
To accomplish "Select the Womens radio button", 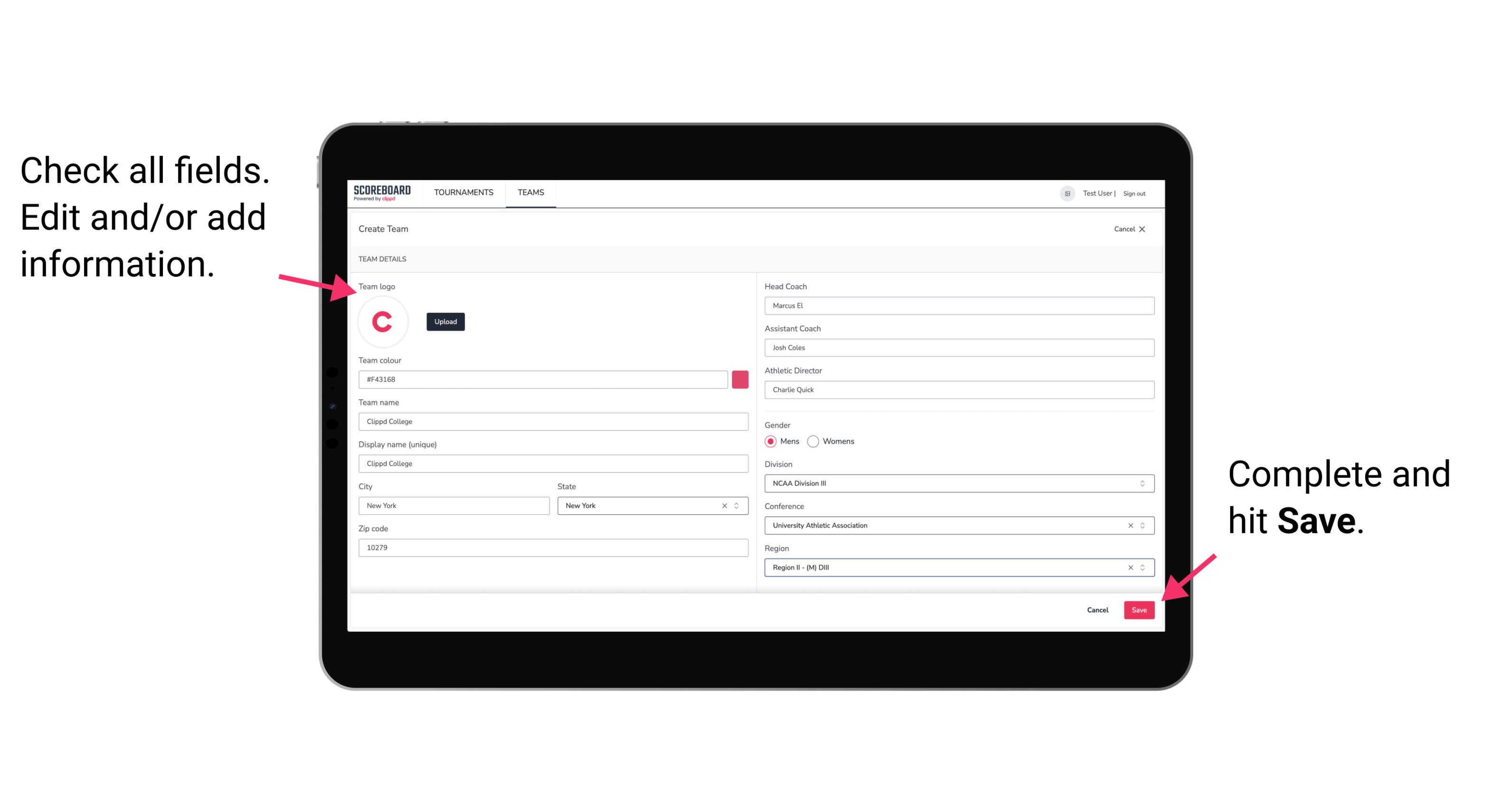I will pyautogui.click(x=817, y=441).
